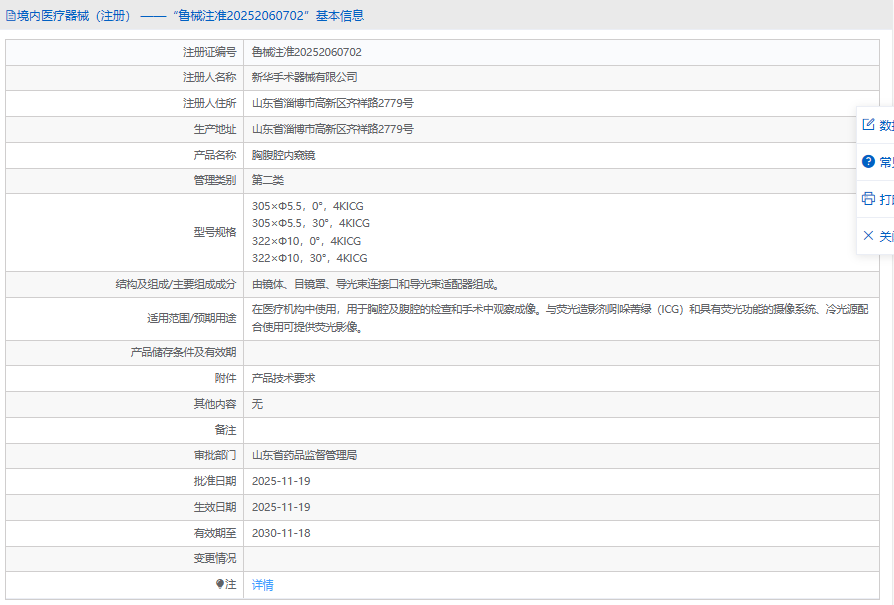Click the 管理类别 value 第二类
The image size is (894, 605).
click(268, 180)
